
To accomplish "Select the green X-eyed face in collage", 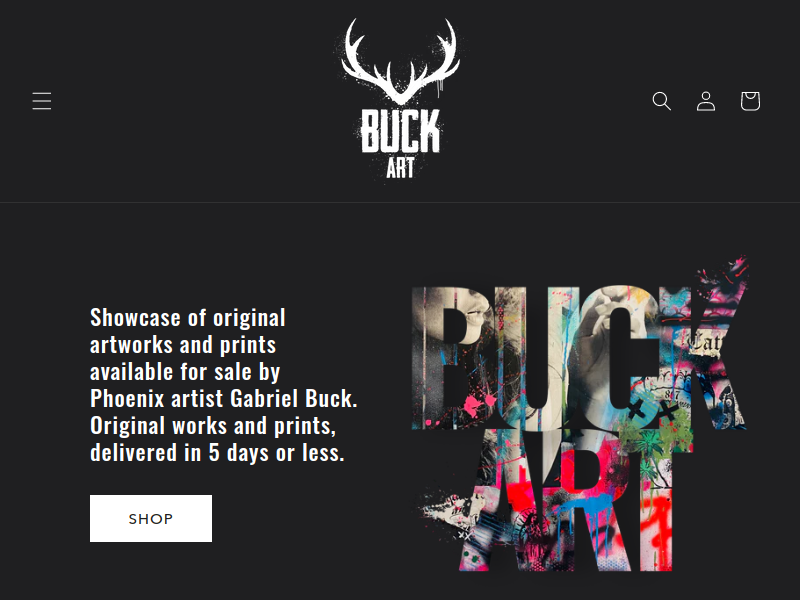I will [653, 411].
